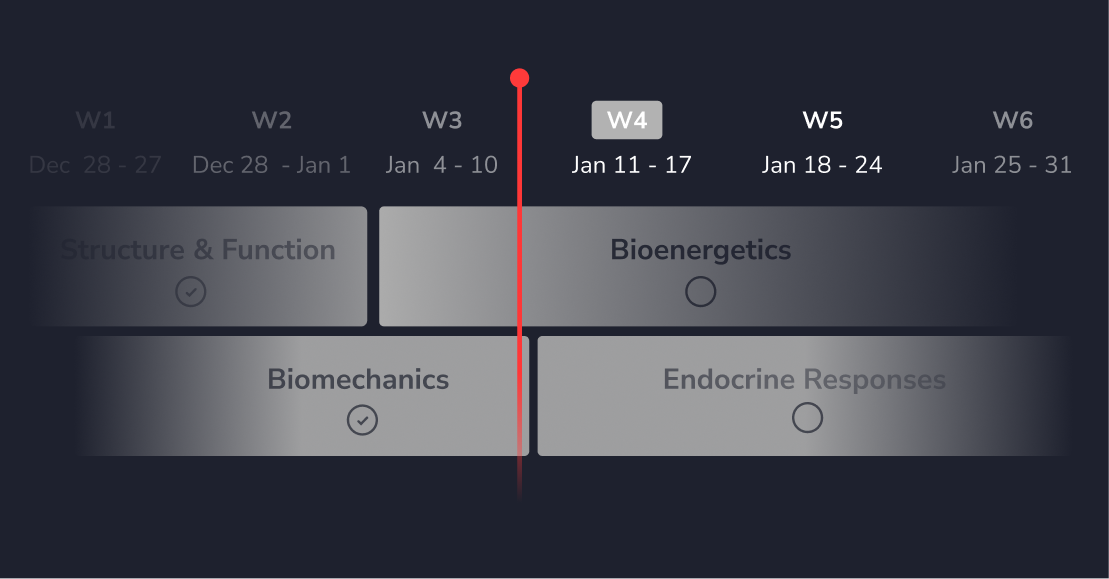Click the Structure & Function completed checkmark icon
This screenshot has height=579, width=1109.
(190, 292)
